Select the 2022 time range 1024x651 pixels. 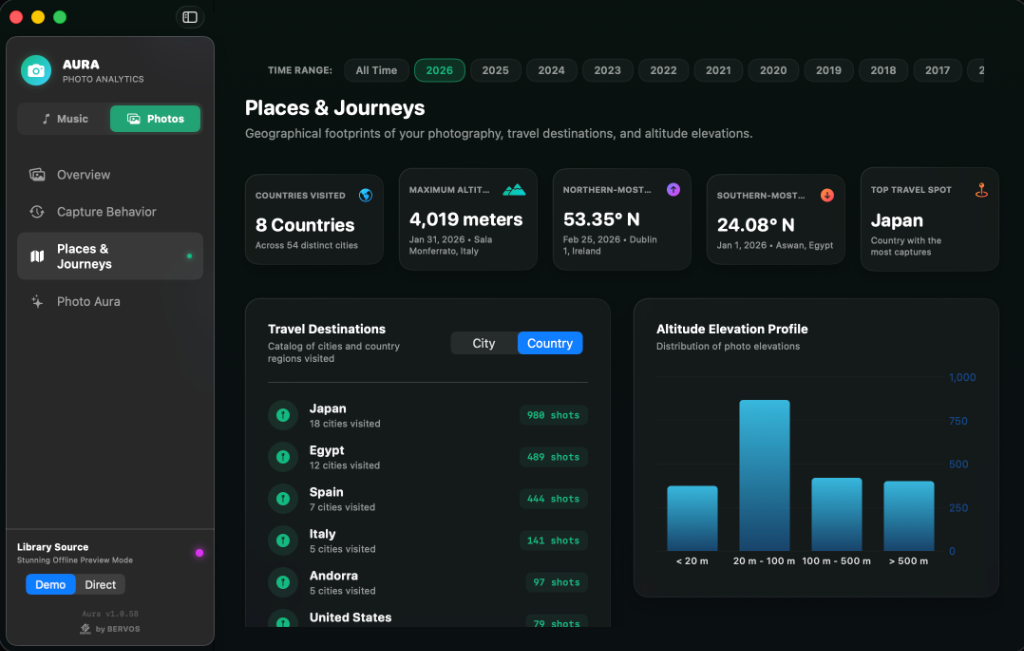click(664, 71)
